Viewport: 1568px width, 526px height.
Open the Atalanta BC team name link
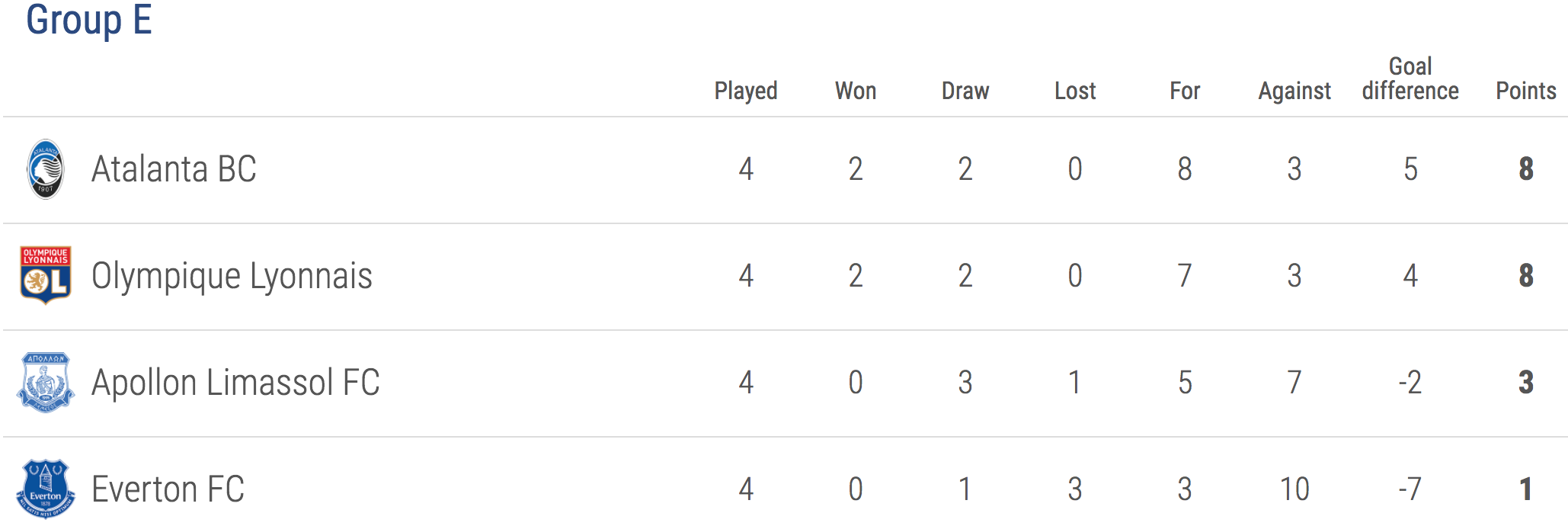coord(174,169)
